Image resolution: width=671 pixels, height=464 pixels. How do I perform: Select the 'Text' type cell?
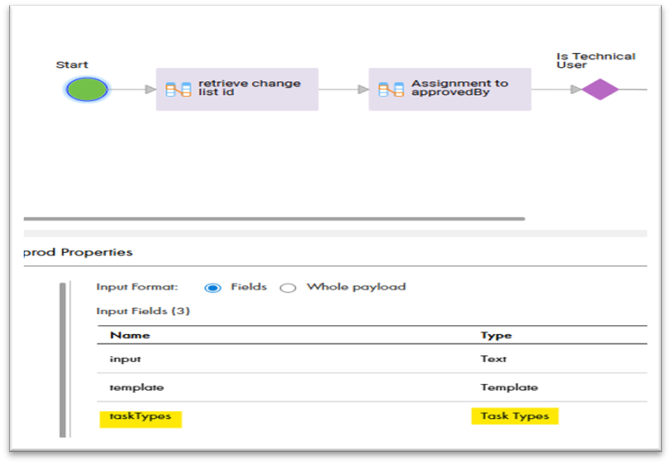coord(493,359)
